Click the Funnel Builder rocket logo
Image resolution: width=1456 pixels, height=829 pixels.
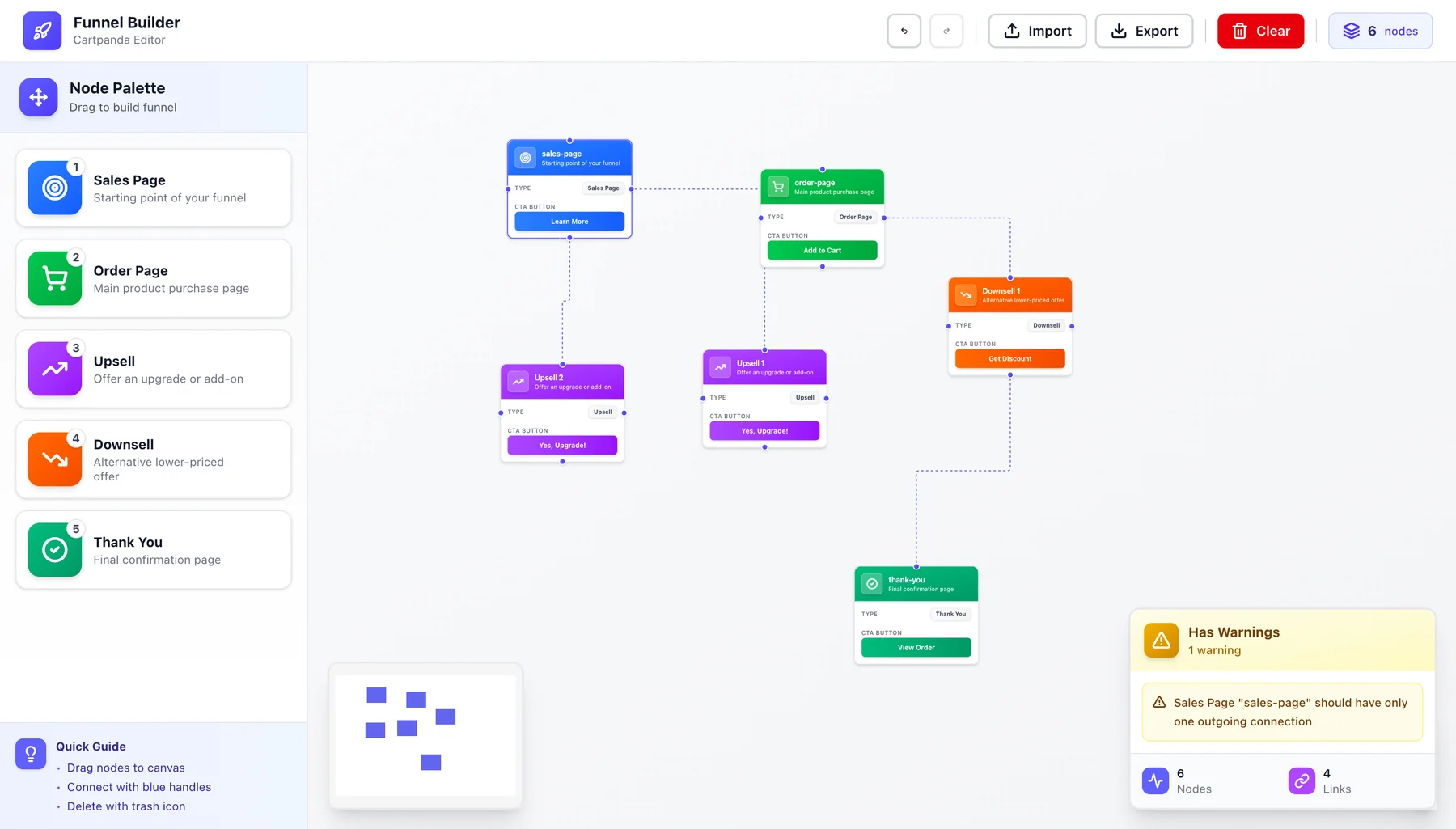click(42, 31)
